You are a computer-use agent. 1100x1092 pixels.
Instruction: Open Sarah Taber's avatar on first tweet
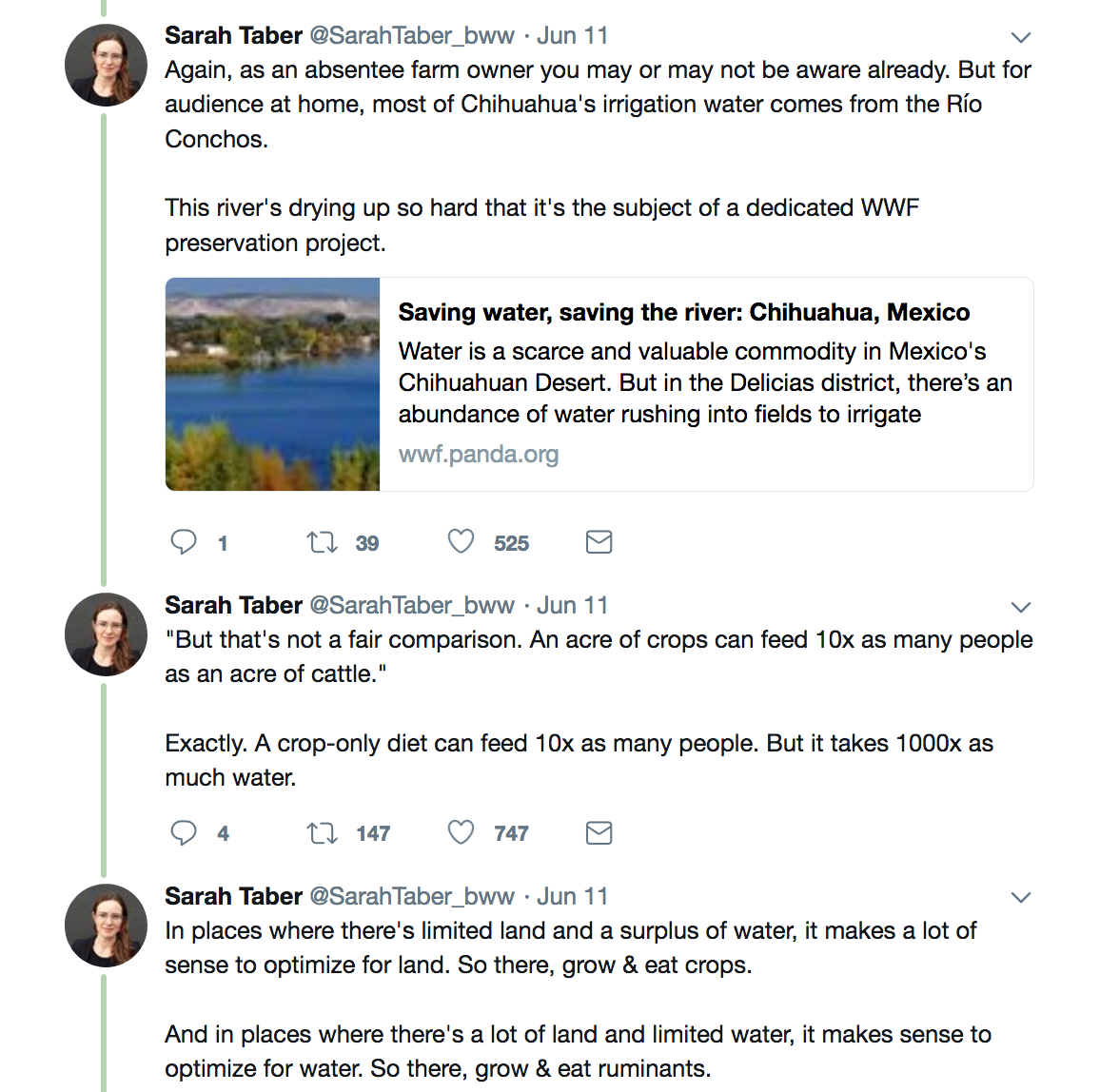click(106, 66)
